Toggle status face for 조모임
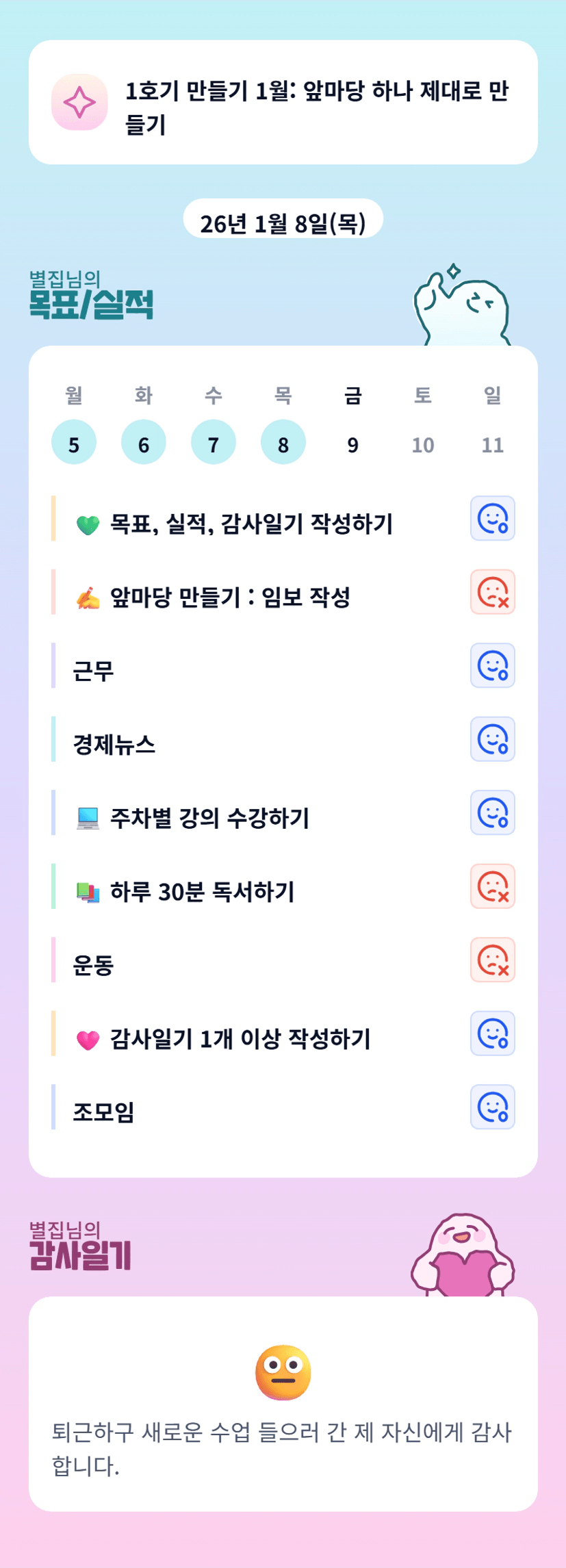The width and height of the screenshot is (566, 1568). coord(492,1107)
